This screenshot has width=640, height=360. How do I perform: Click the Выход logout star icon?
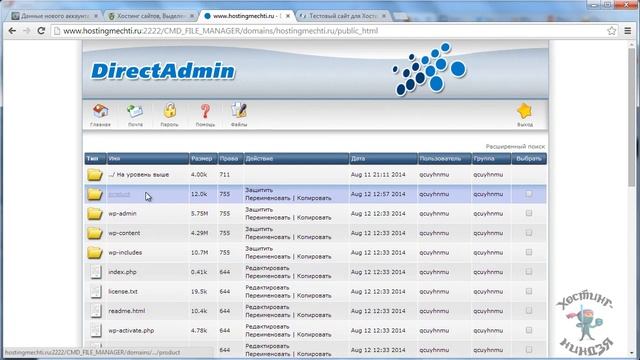pos(524,111)
